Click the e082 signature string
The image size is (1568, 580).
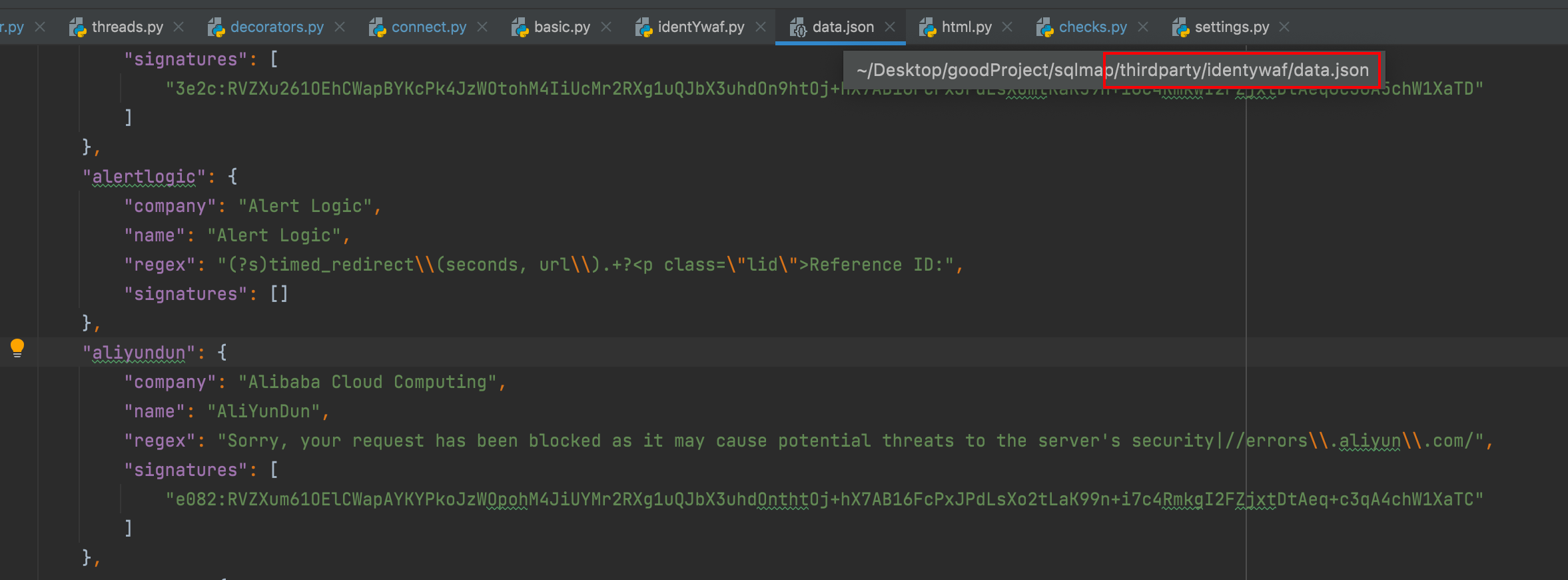pos(824,499)
